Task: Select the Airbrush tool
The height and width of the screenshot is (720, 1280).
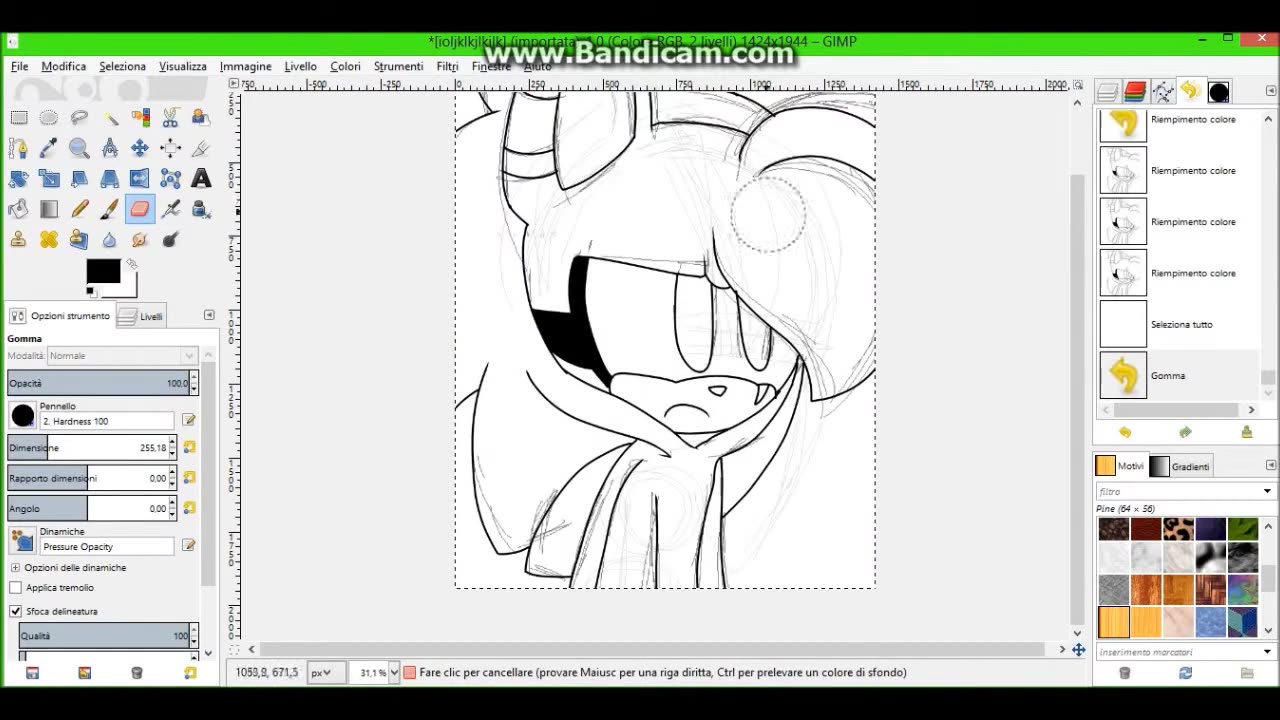Action: pyautogui.click(x=170, y=209)
